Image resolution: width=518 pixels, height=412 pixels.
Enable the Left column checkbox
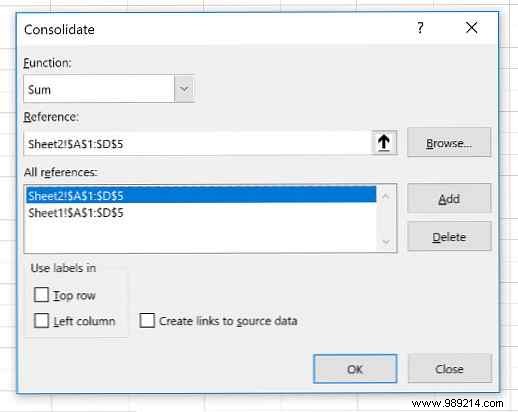42,321
